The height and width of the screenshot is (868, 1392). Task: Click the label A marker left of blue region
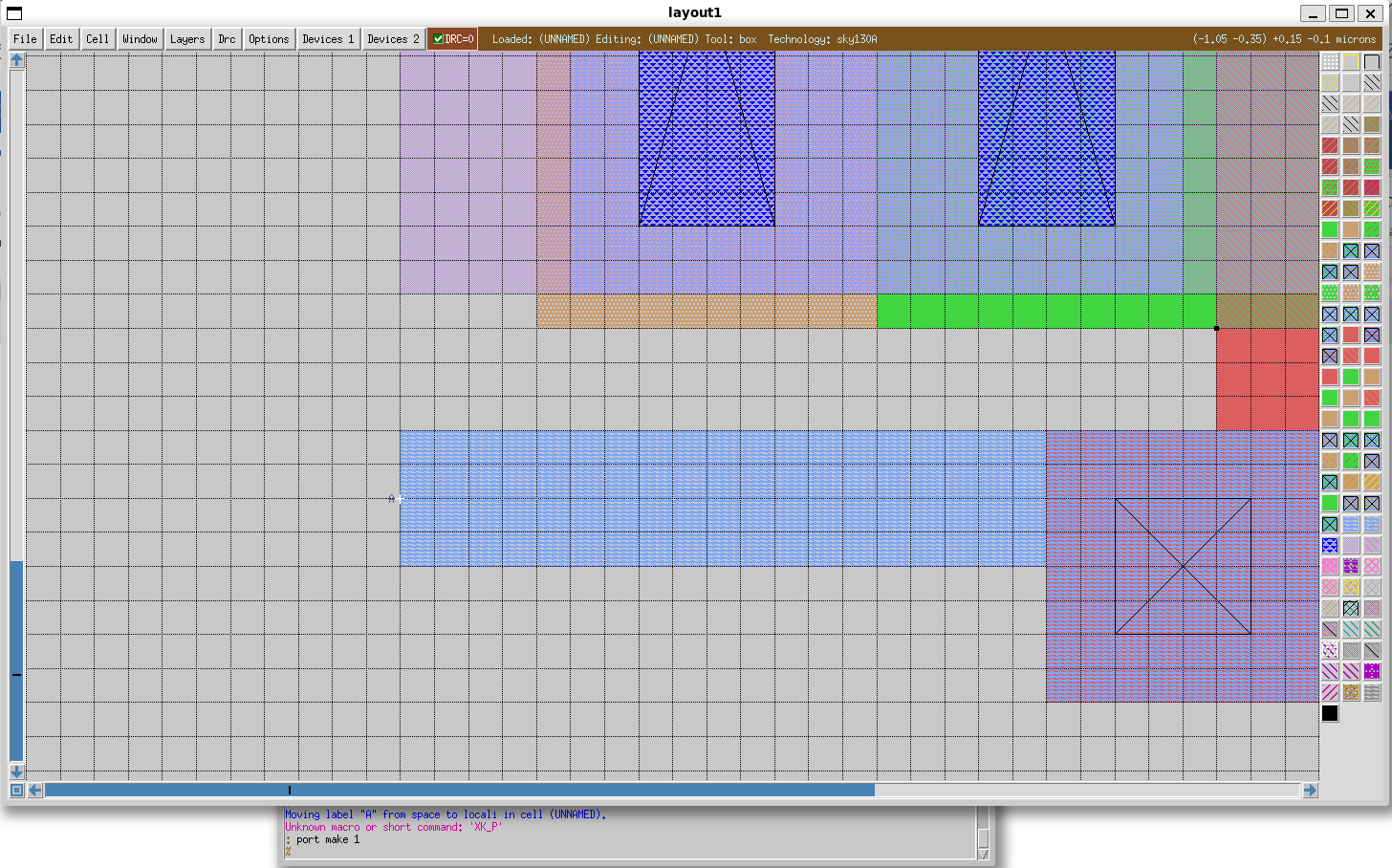tap(392, 498)
